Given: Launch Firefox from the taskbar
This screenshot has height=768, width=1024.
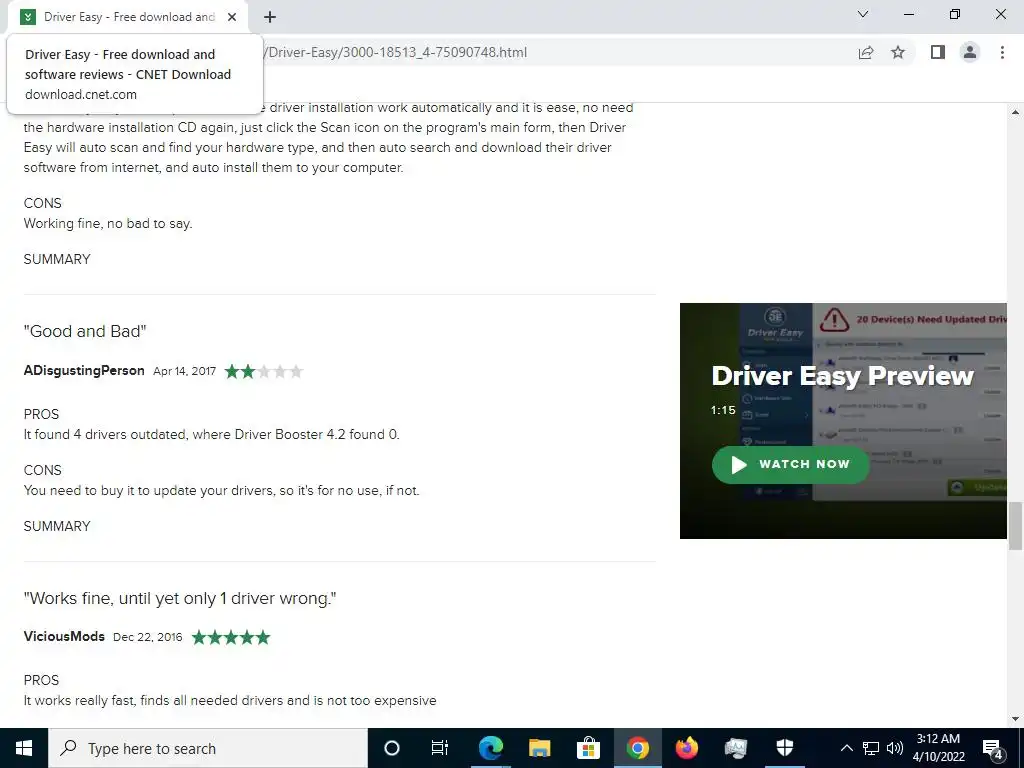Looking at the screenshot, I should [x=686, y=748].
